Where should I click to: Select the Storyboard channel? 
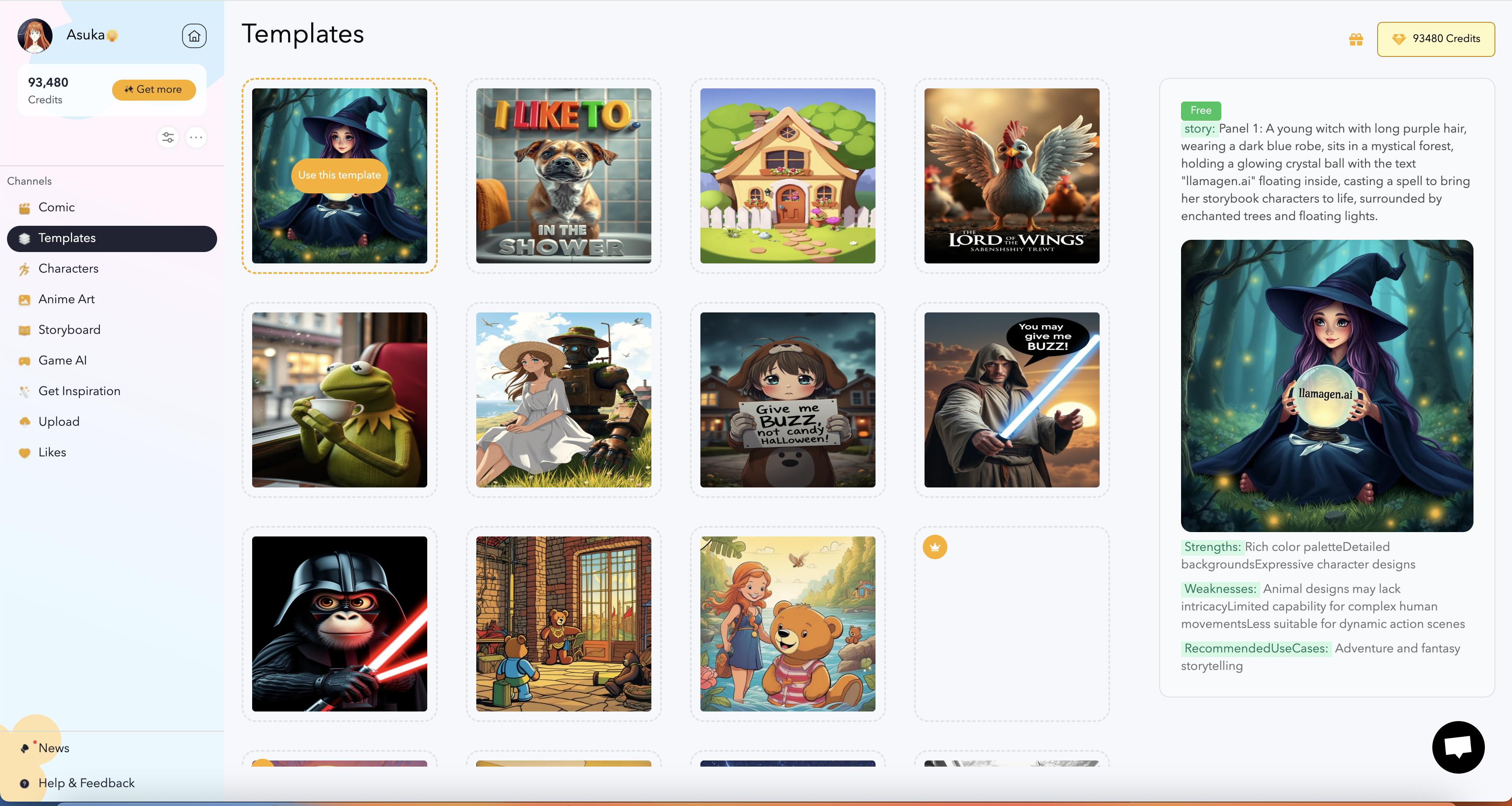(x=69, y=329)
